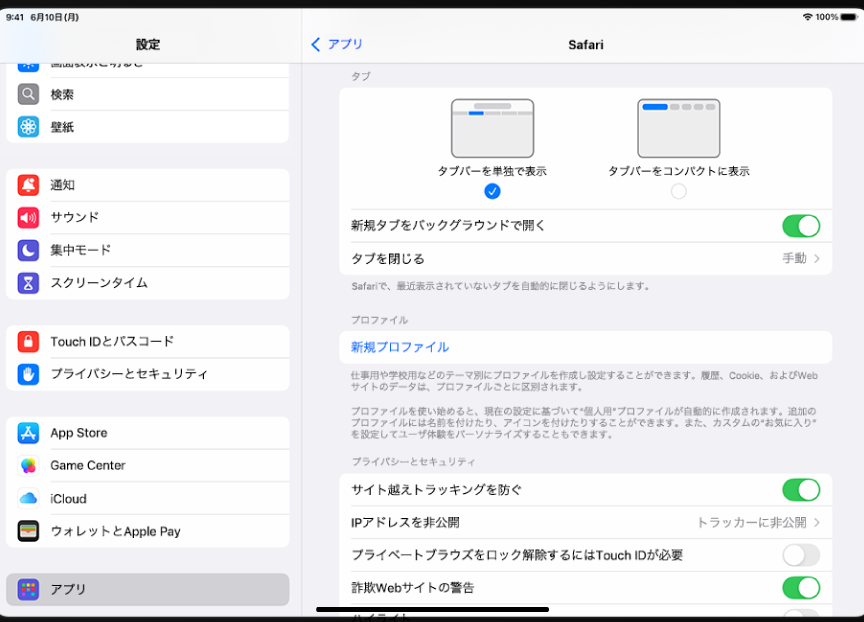The height and width of the screenshot is (622, 864).
Task: Open 通知 settings row
Action: (x=148, y=185)
